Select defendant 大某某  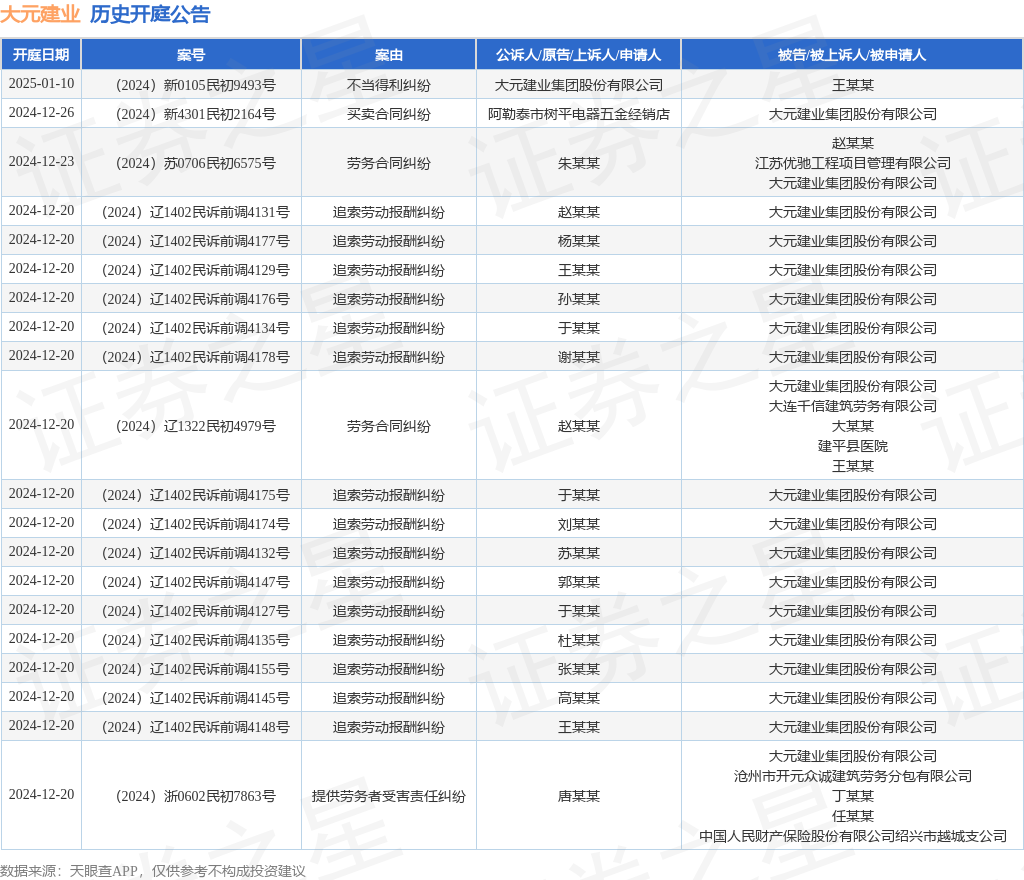(852, 426)
